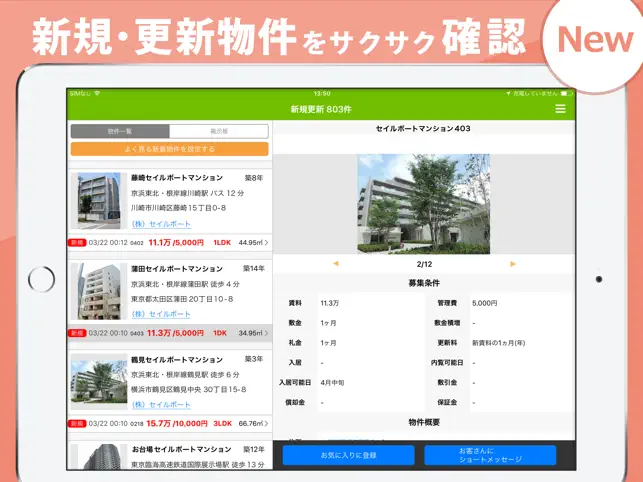Switch to the 物件一覧 tab
643x482 pixels.
pyautogui.click(x=120, y=131)
